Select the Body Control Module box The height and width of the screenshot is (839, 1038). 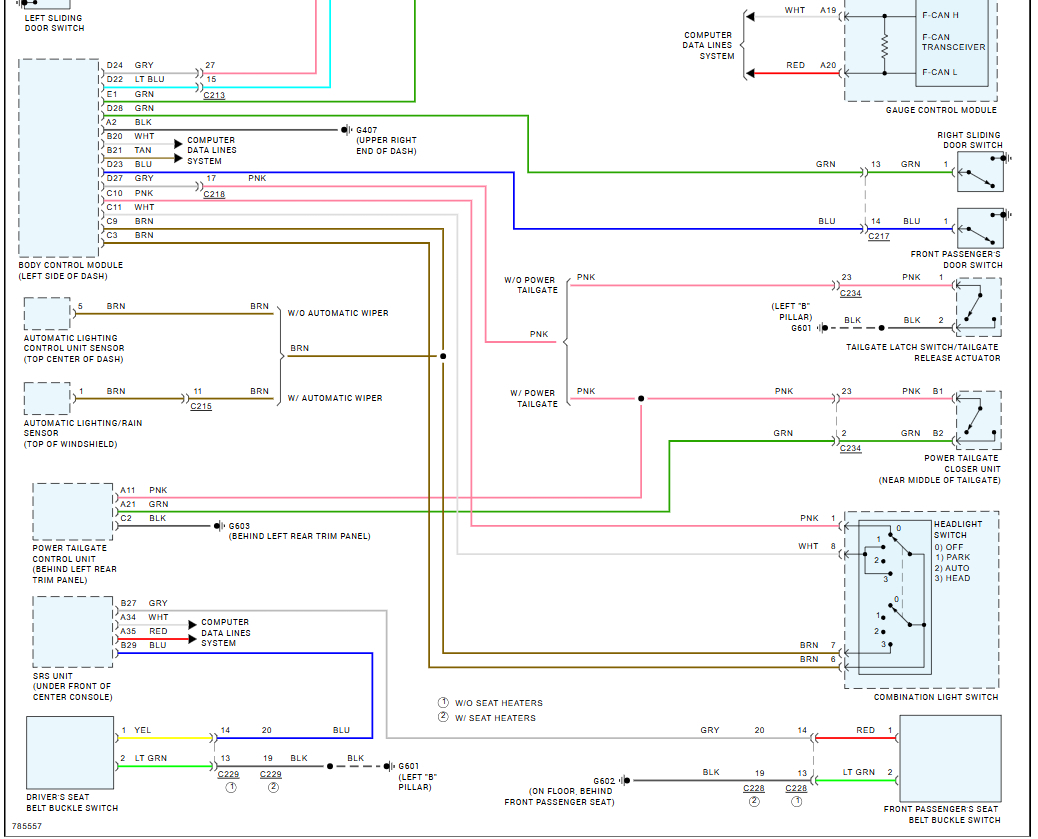point(60,158)
